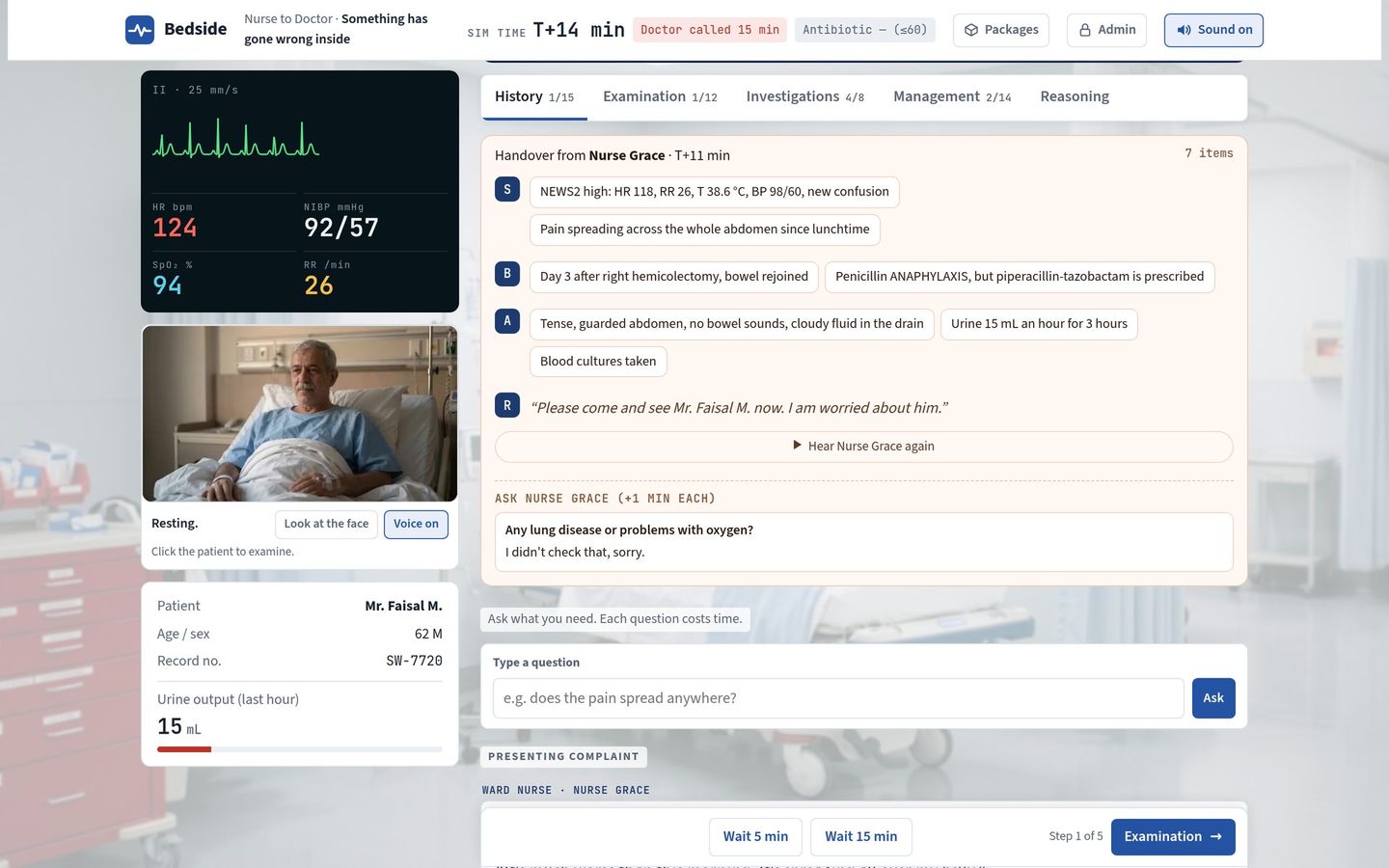This screenshot has width=1389, height=868.
Task: Click the Bedside heartbeat logo icon
Action: [140, 30]
